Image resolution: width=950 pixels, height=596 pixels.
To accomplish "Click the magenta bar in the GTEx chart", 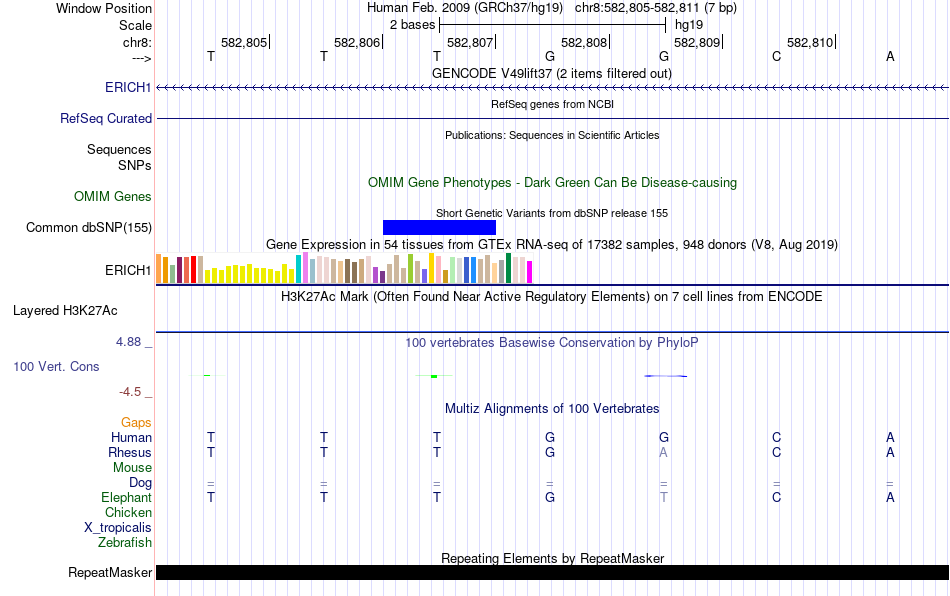I will click(530, 272).
